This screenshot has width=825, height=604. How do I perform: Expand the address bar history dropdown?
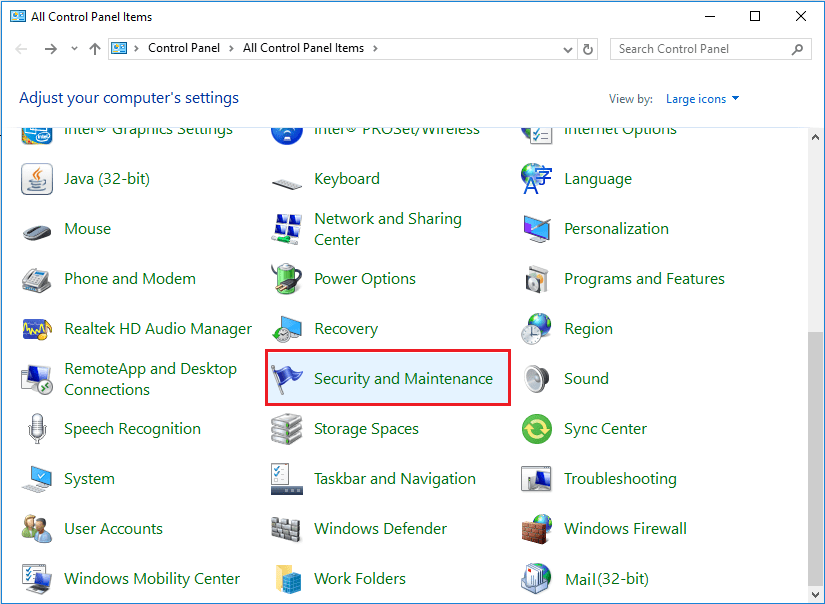click(x=568, y=49)
